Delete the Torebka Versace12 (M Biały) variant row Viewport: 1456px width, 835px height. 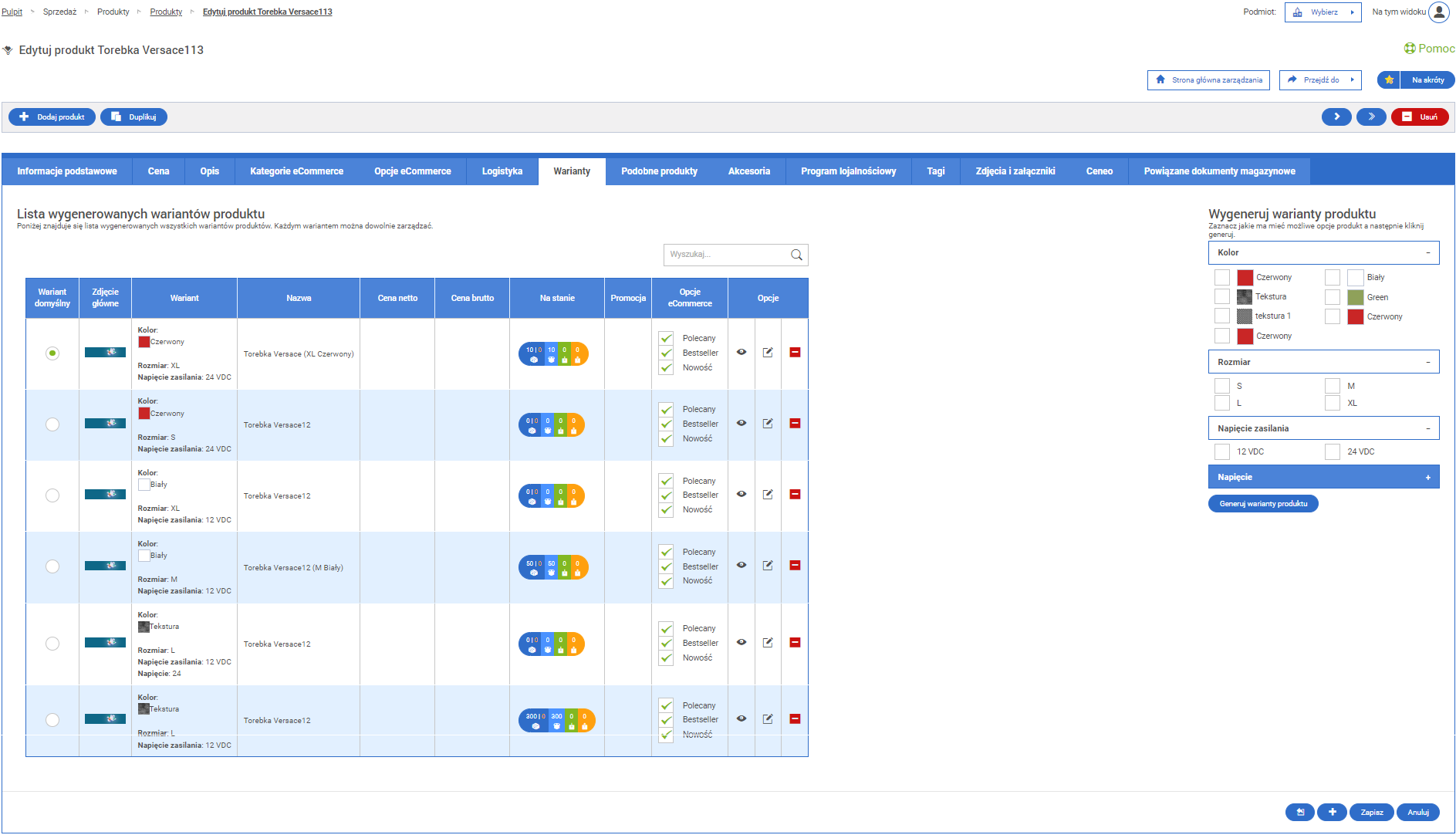click(x=795, y=566)
